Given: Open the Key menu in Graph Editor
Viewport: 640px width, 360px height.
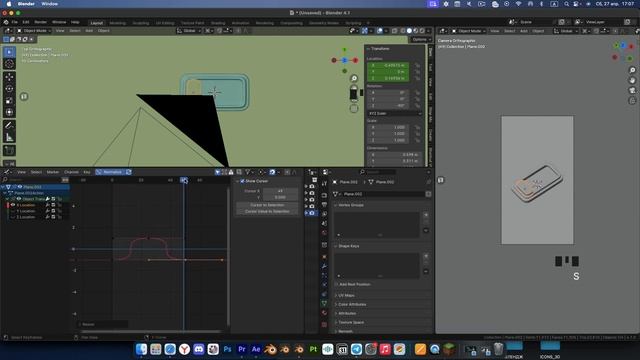Looking at the screenshot, I should 87,172.
